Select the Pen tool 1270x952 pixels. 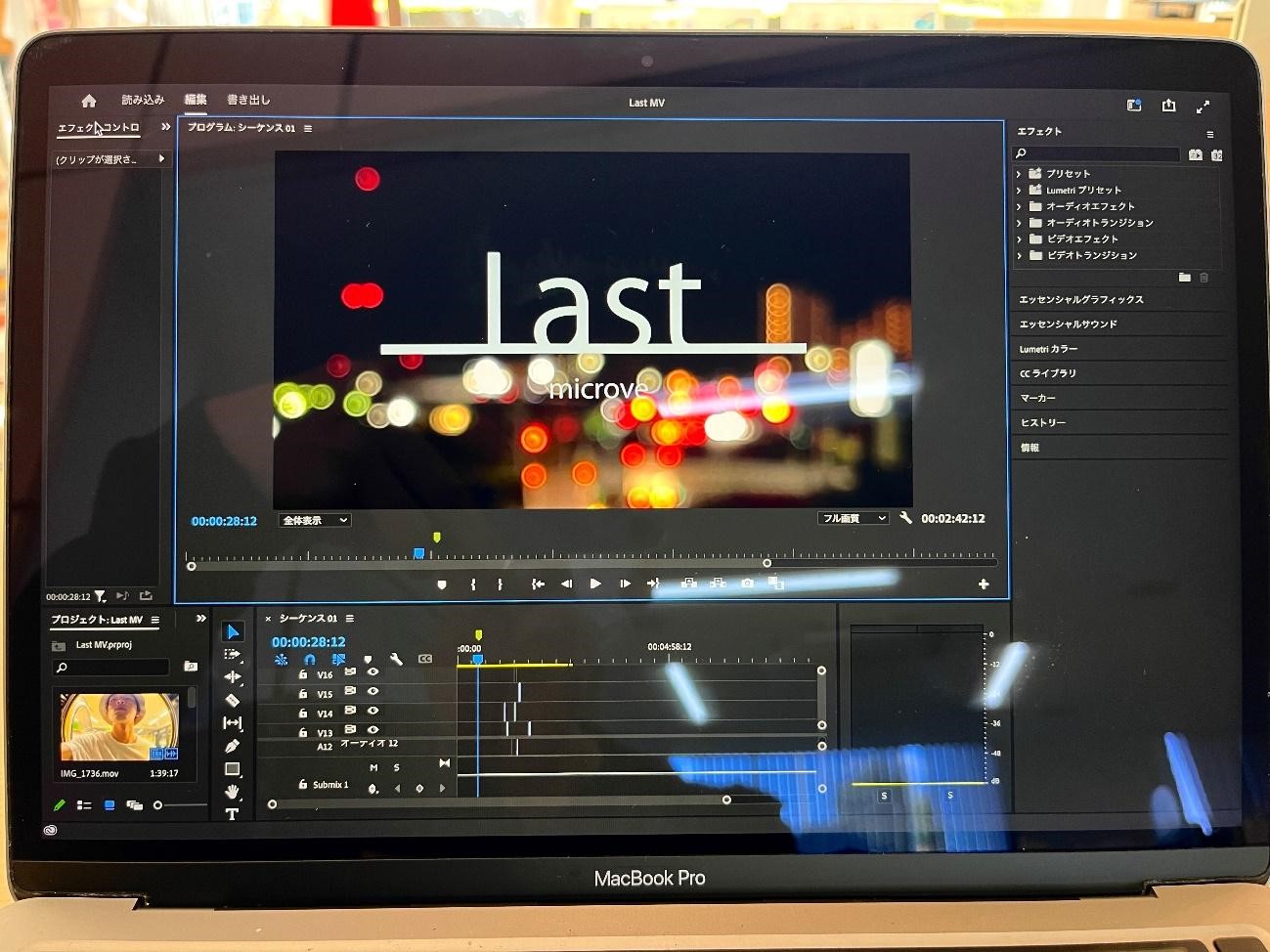click(233, 746)
